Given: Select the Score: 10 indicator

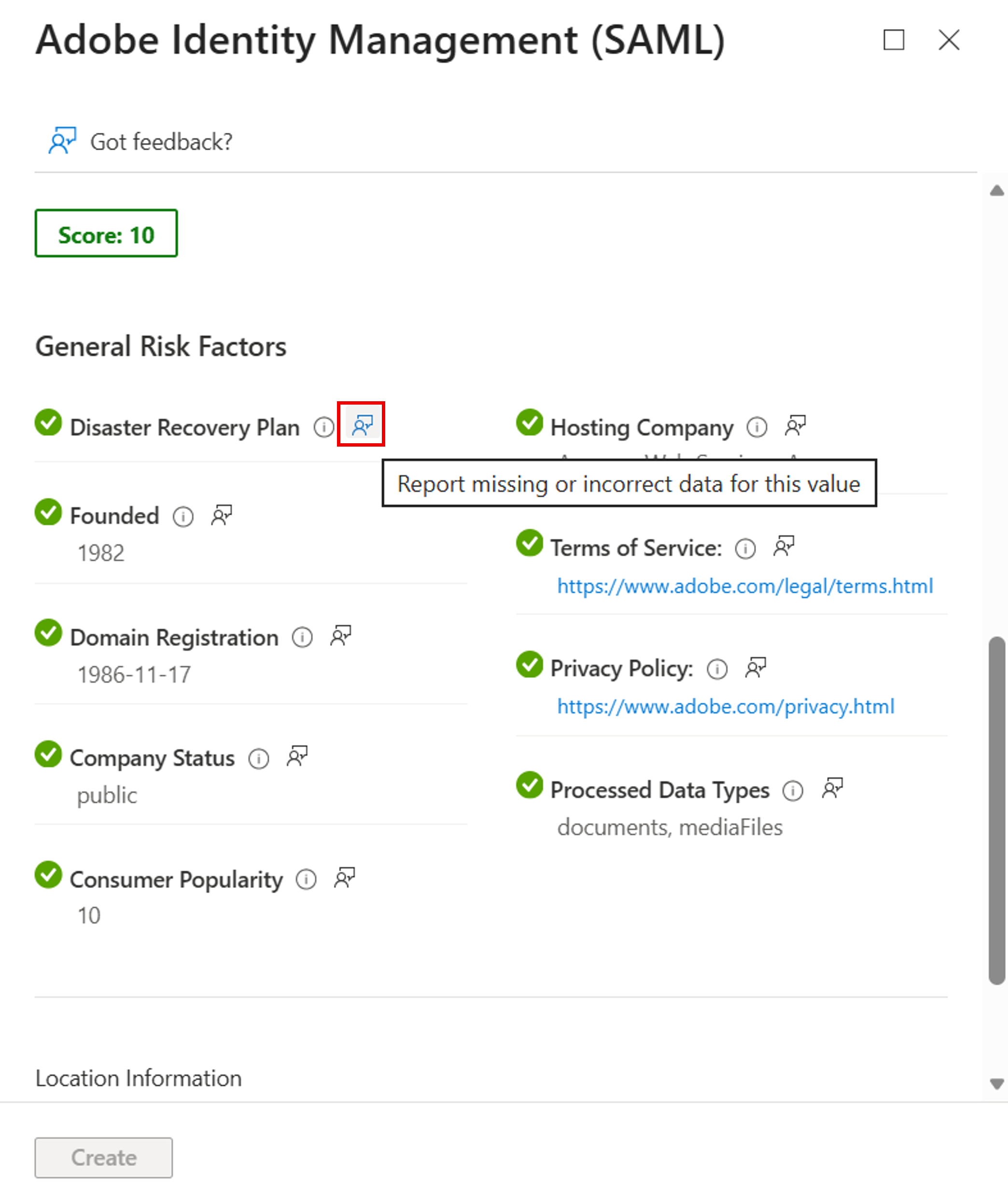Looking at the screenshot, I should tap(106, 233).
